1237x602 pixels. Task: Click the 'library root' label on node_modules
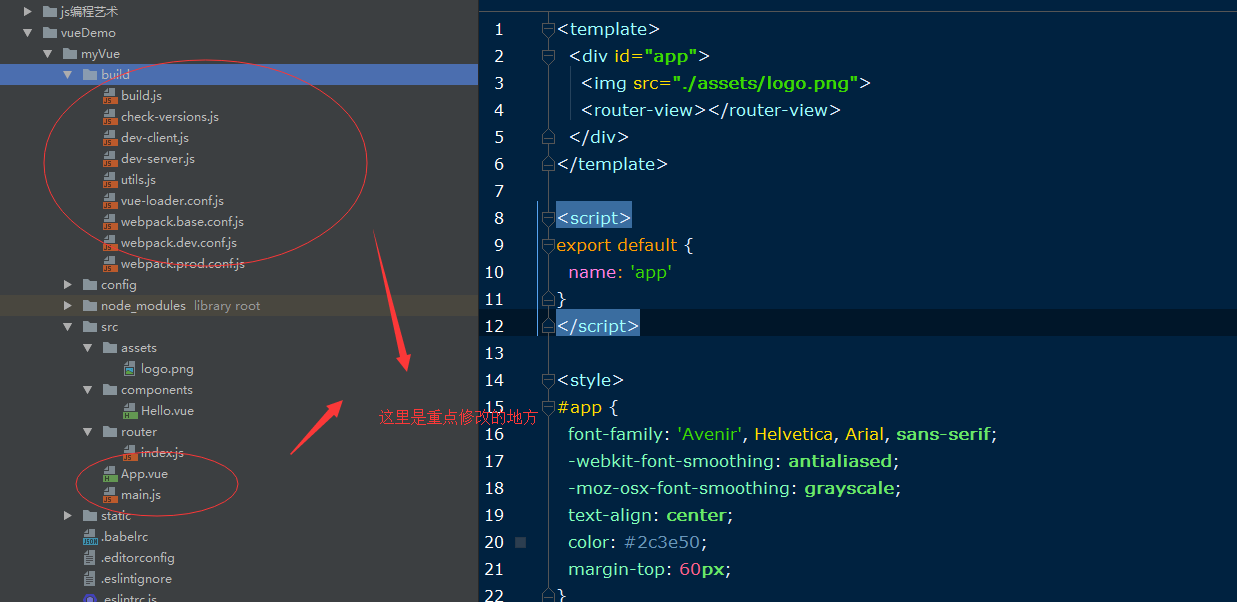[227, 306]
